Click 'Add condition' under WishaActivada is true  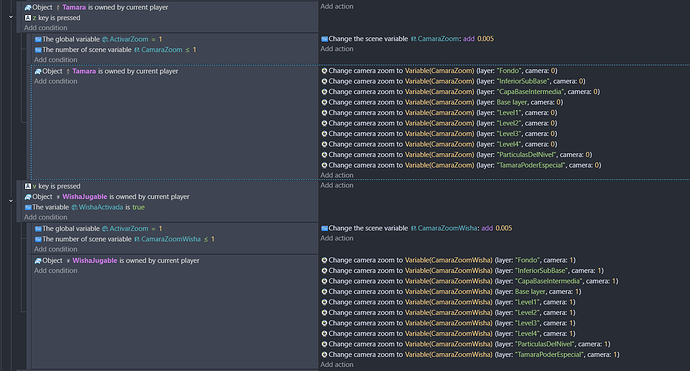[x=46, y=217]
